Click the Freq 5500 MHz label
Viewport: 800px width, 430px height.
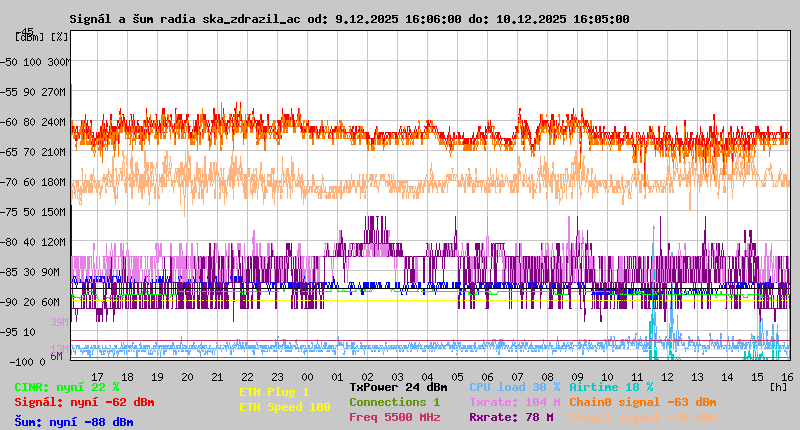point(394,417)
